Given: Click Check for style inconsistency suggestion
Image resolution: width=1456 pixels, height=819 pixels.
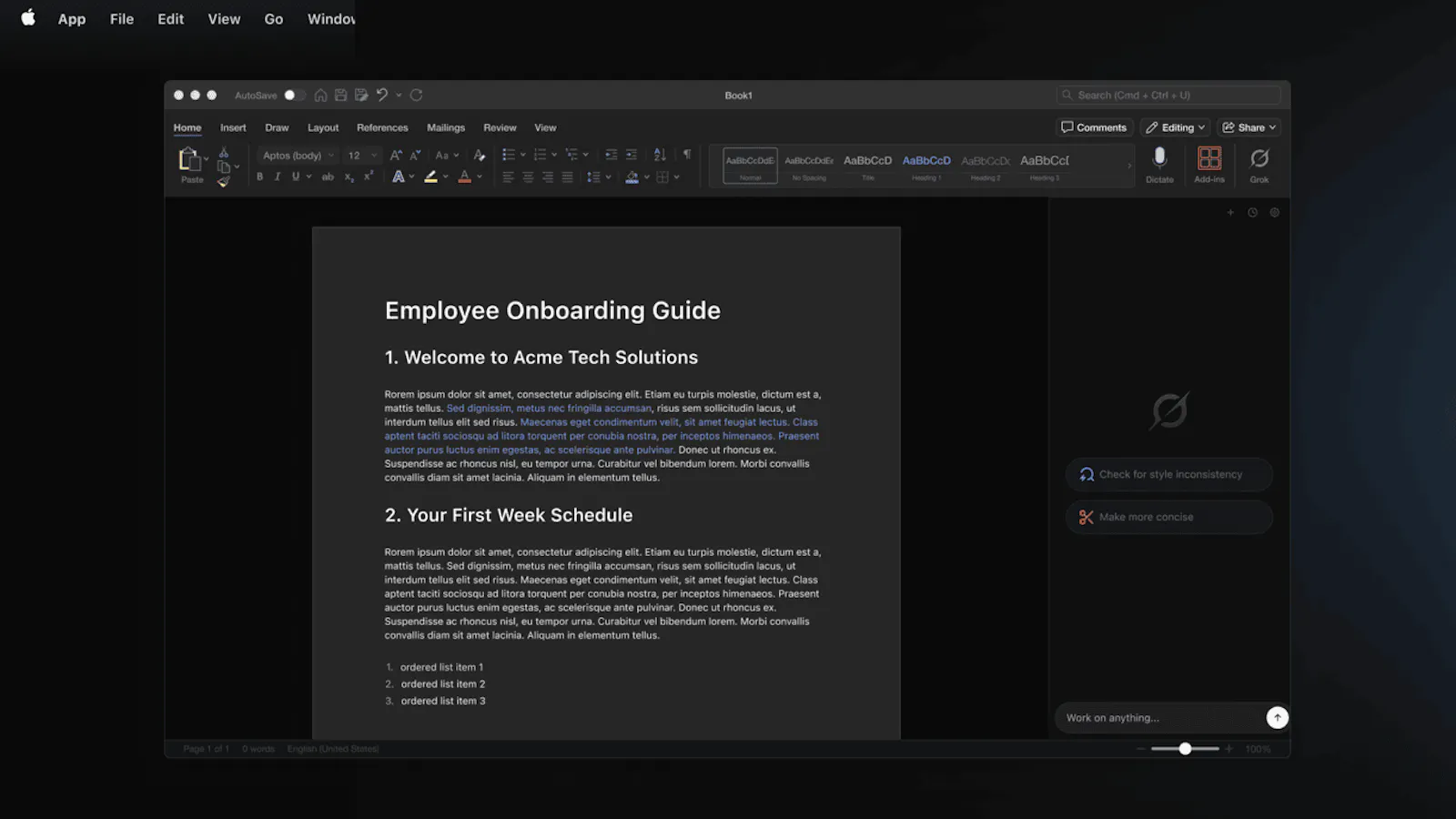Looking at the screenshot, I should tap(1169, 474).
